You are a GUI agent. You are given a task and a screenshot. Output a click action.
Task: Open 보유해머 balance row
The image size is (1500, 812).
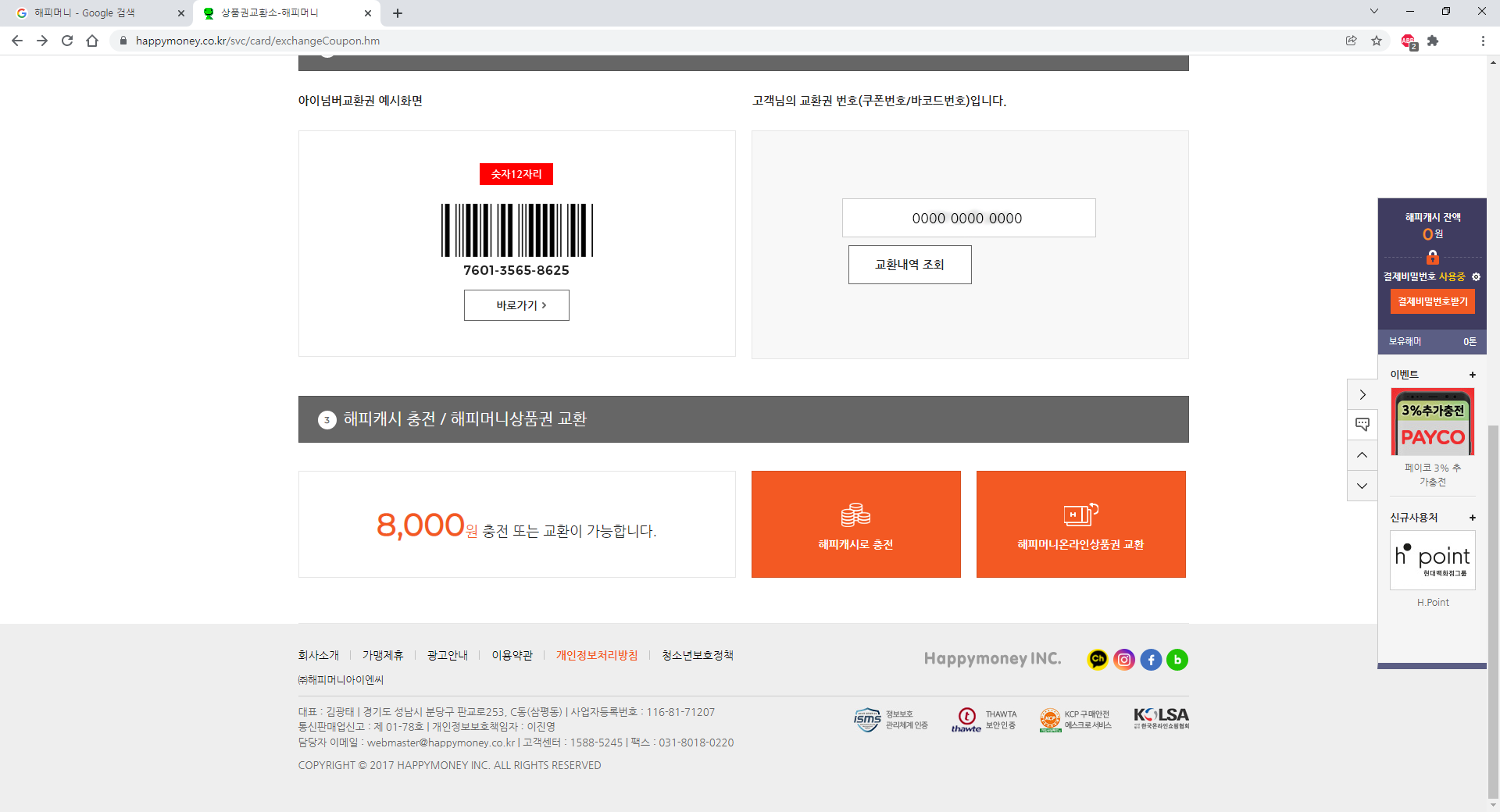click(x=1433, y=342)
